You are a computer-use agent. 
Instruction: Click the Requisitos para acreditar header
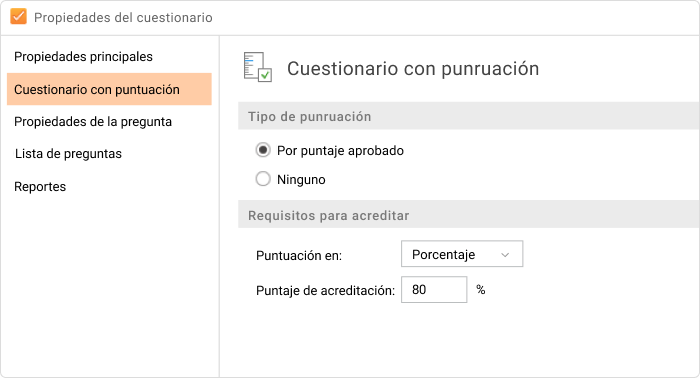coord(469,215)
